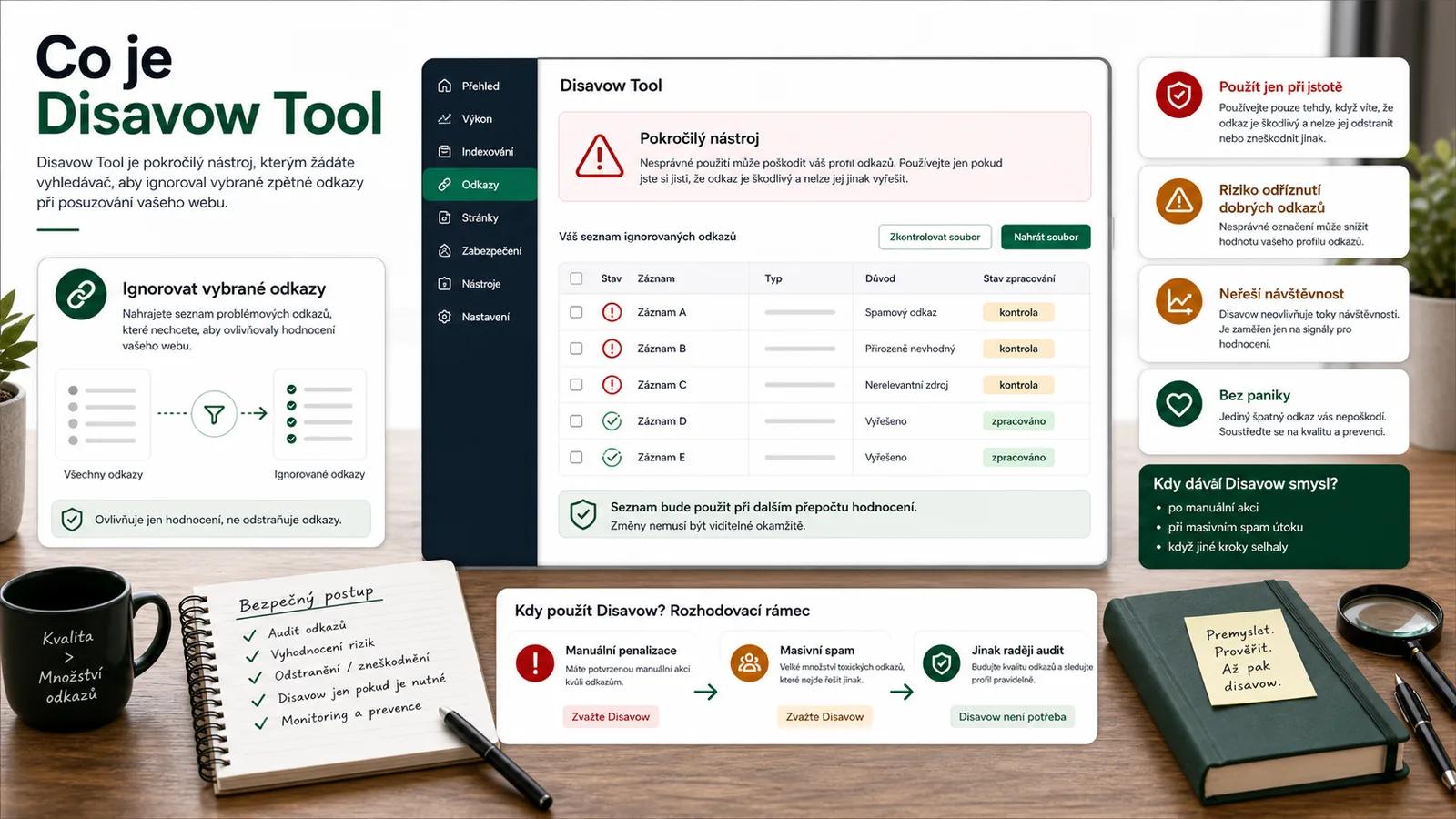Open the Indexování menu item
Screen dimensions: 1456x819
tap(480, 152)
